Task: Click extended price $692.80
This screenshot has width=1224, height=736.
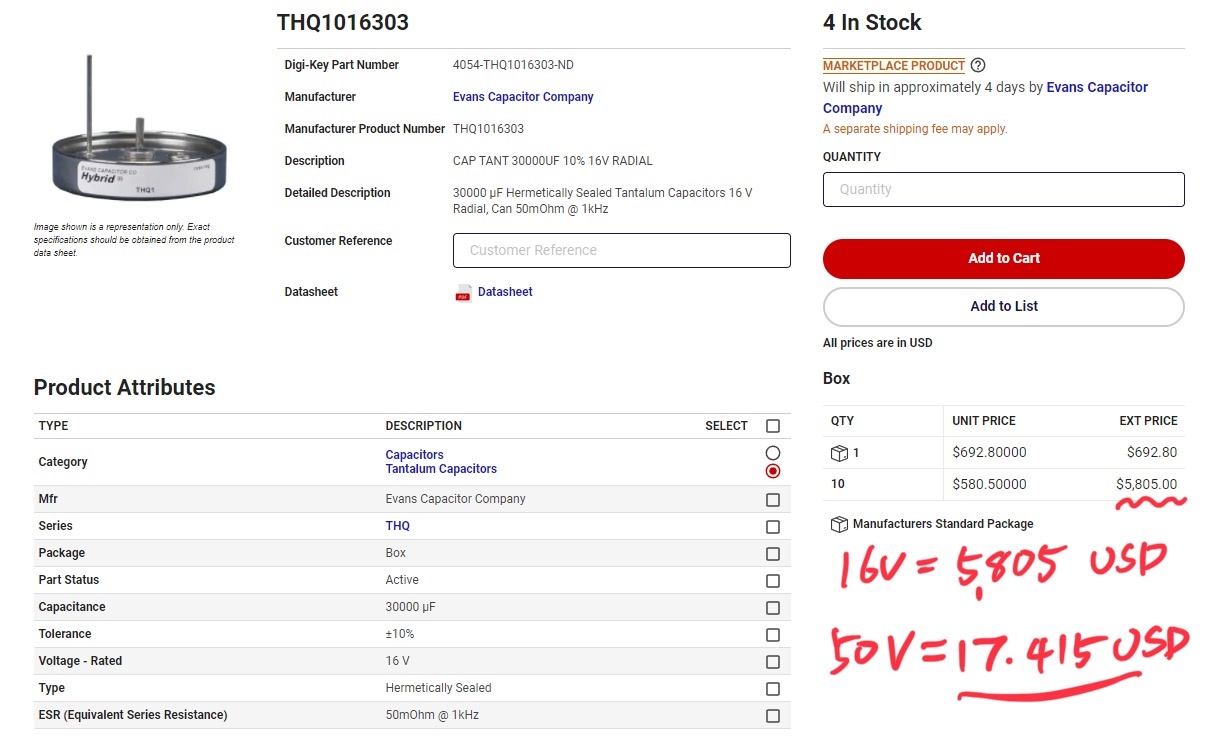Action: pos(1152,452)
